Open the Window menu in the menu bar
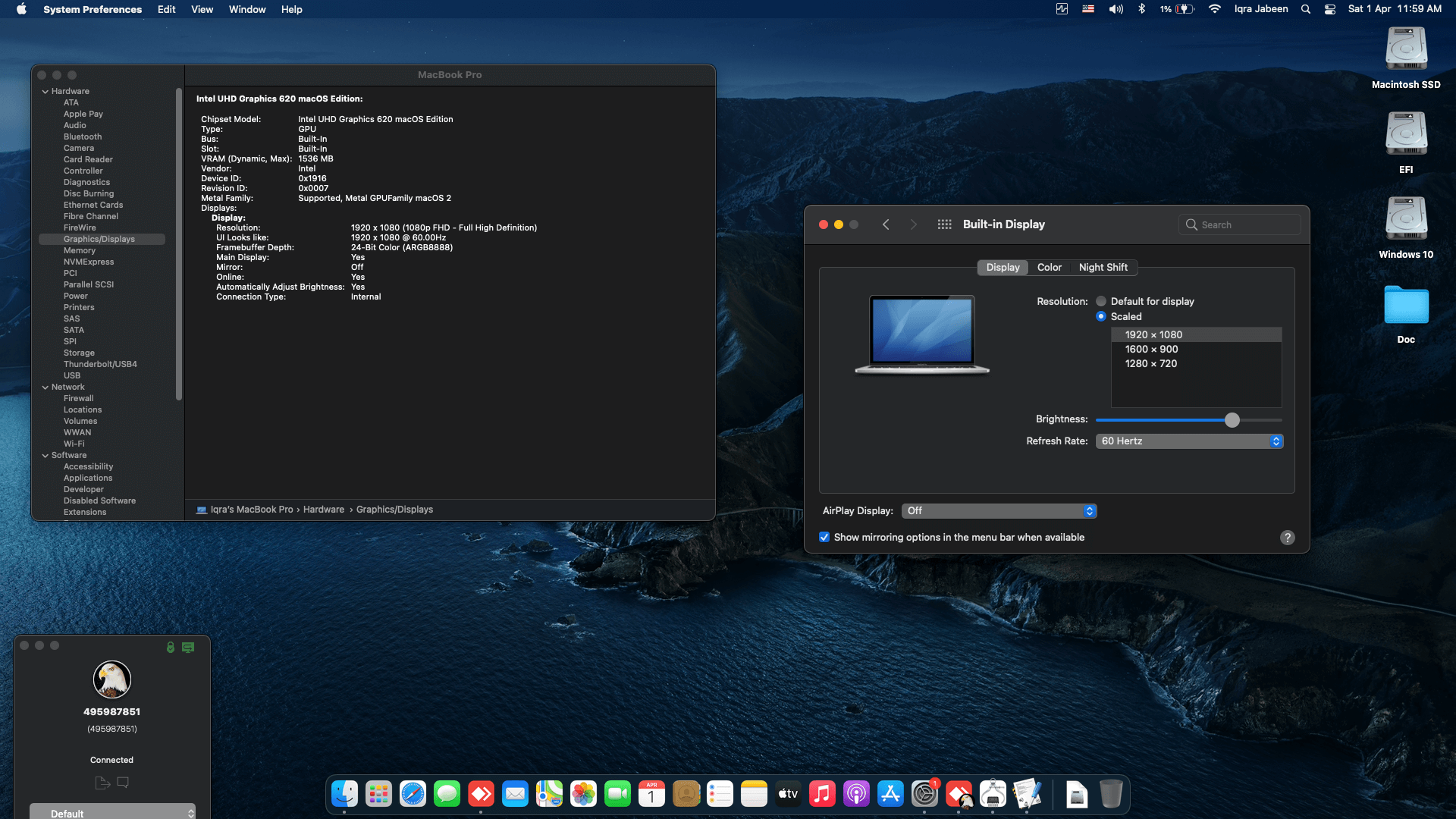The image size is (1456, 819). (x=246, y=9)
